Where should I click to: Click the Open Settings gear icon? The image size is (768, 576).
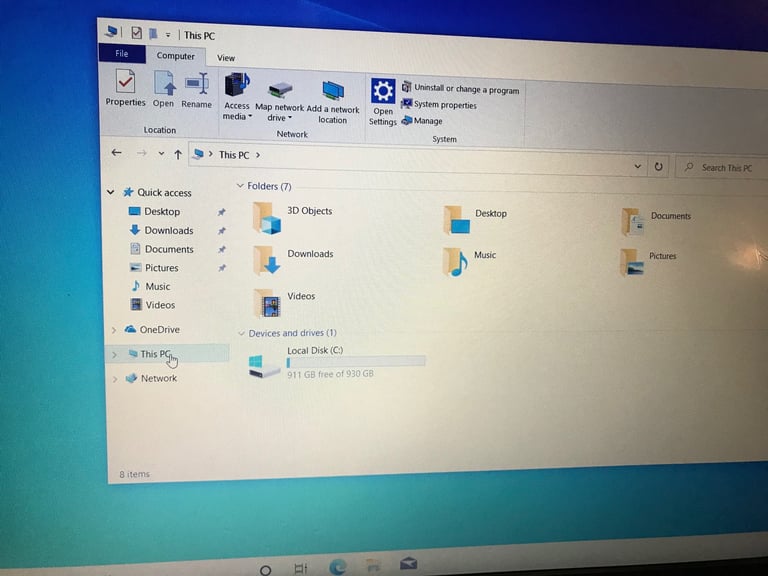pos(383,91)
